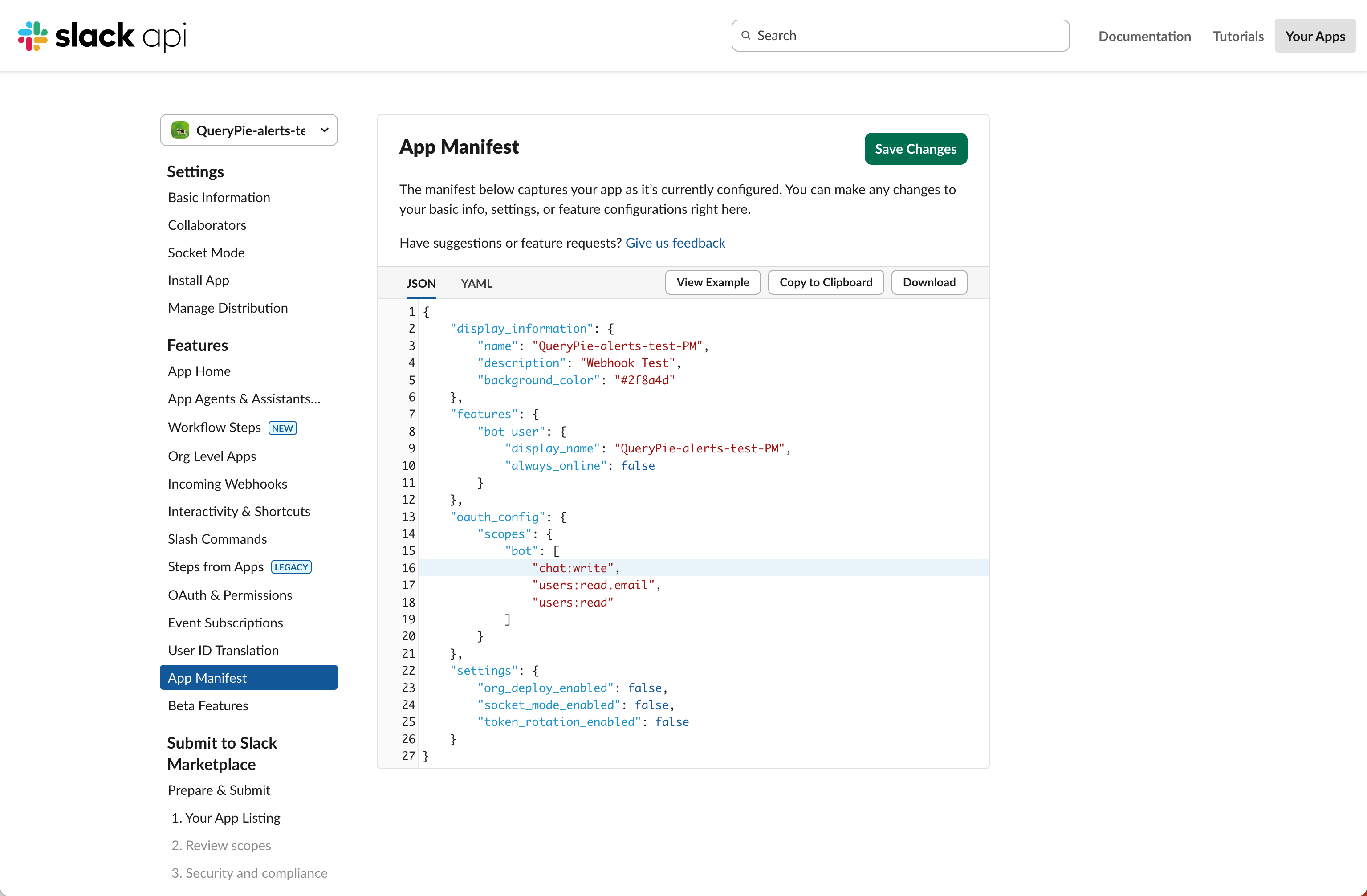The height and width of the screenshot is (896, 1367).
Task: Expand the QueryPie-alerts app selector dropdown
Action: 324,130
